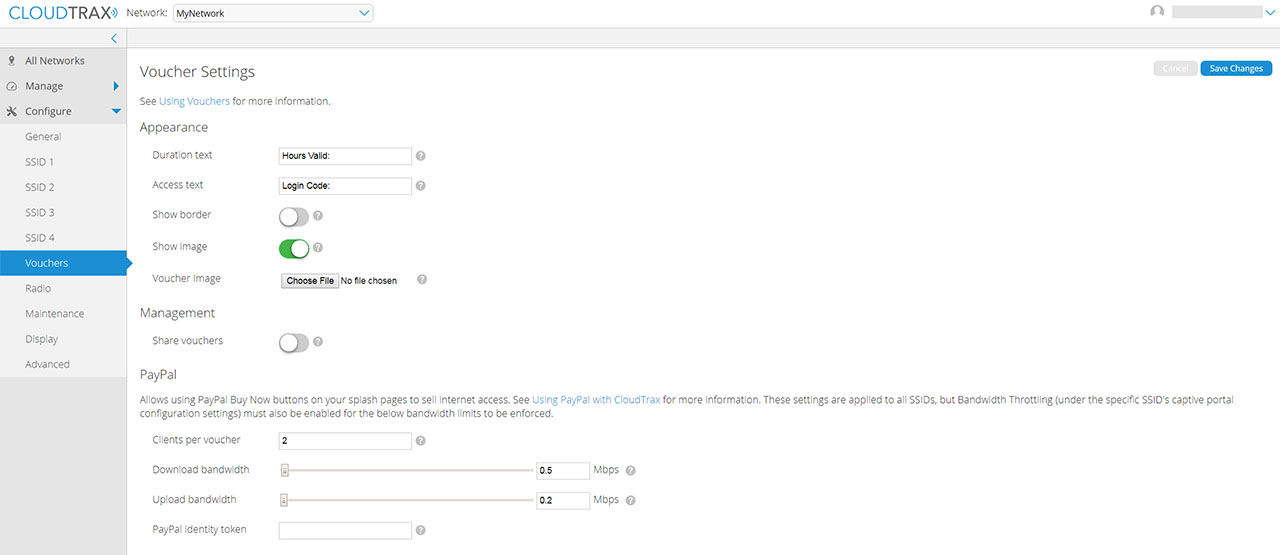Click the help icon next to Access text
The width and height of the screenshot is (1280, 555).
click(421, 186)
